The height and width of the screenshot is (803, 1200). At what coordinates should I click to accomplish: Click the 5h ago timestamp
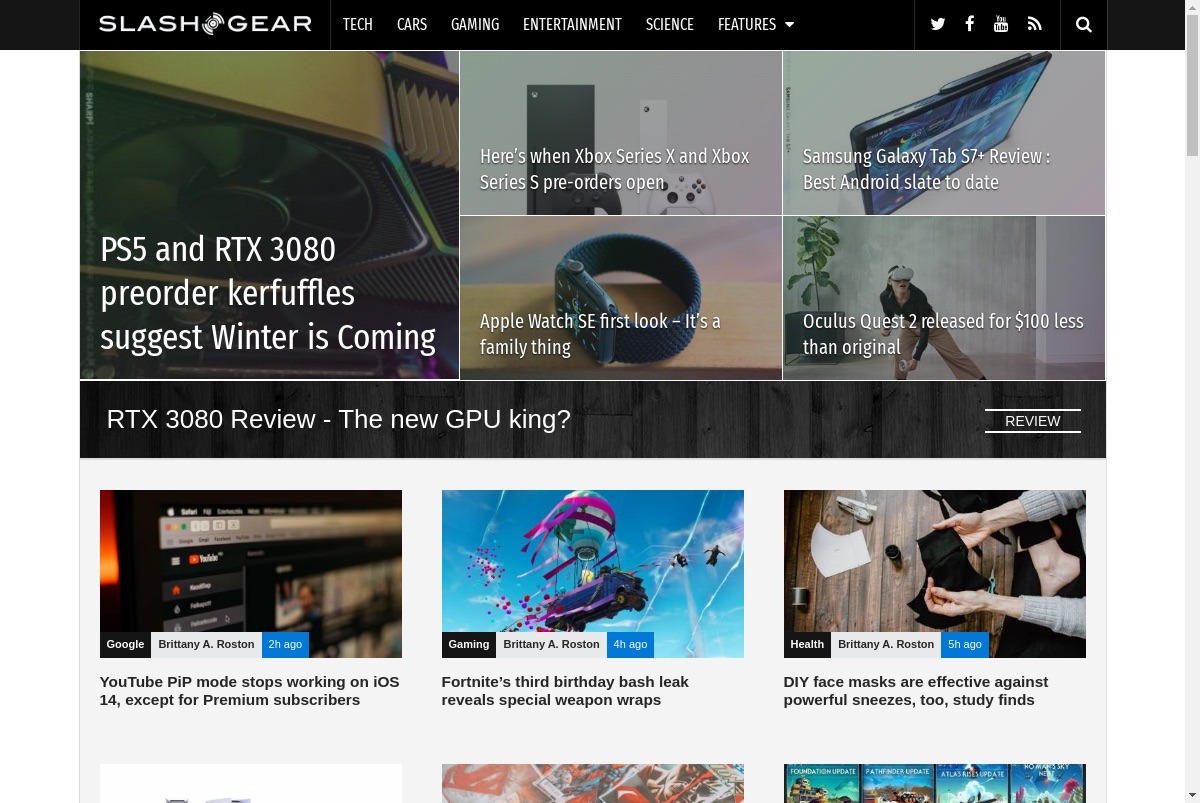point(965,644)
